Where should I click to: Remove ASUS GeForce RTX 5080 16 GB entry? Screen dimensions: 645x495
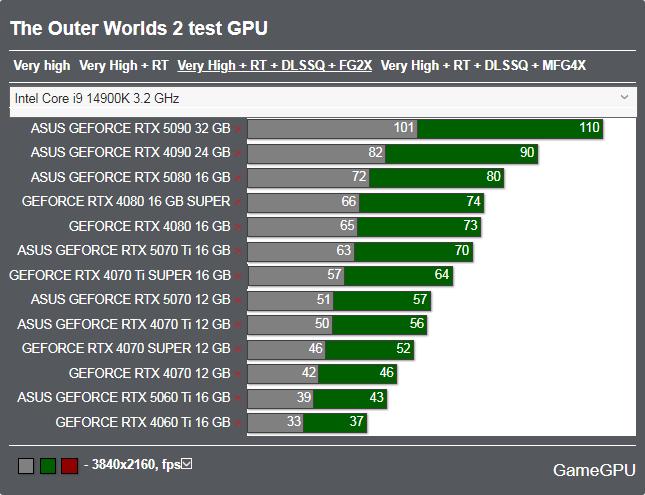tap(238, 178)
